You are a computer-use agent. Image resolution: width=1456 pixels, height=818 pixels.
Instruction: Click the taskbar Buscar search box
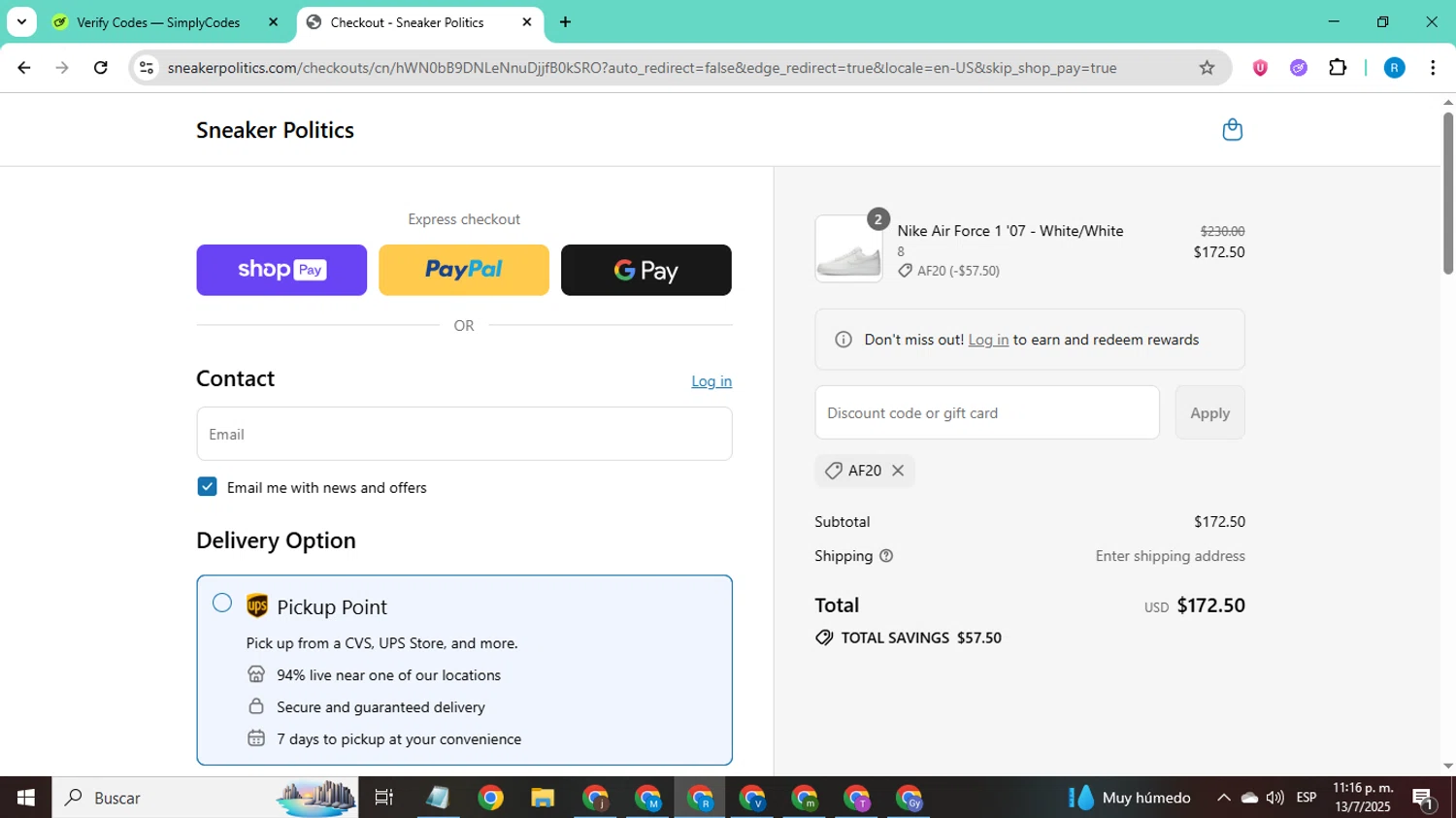(205, 798)
